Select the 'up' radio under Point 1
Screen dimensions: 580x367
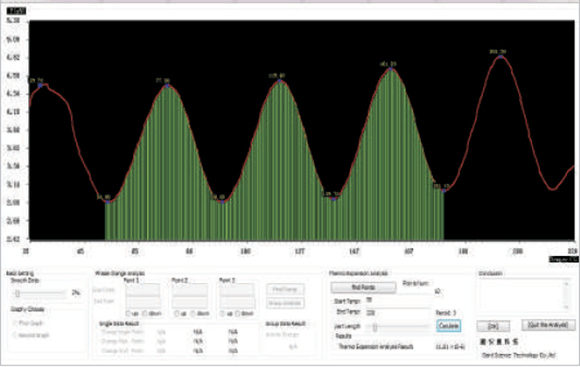pyautogui.click(x=129, y=314)
